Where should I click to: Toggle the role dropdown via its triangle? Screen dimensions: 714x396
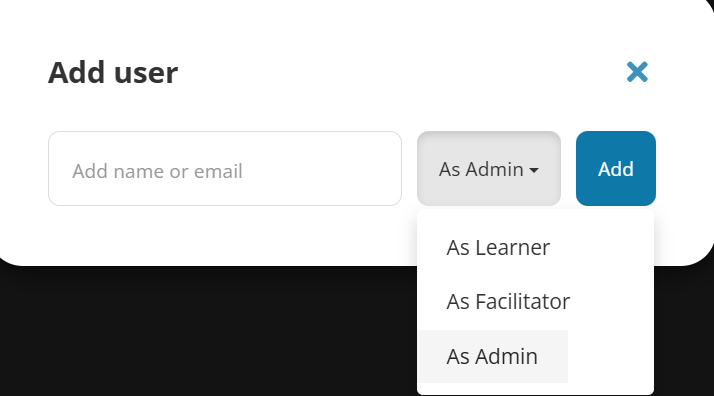(534, 170)
